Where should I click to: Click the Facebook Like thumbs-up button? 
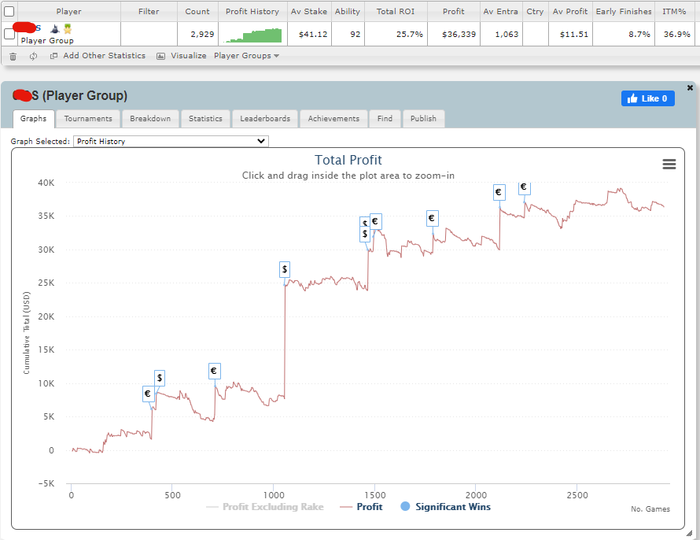648,99
